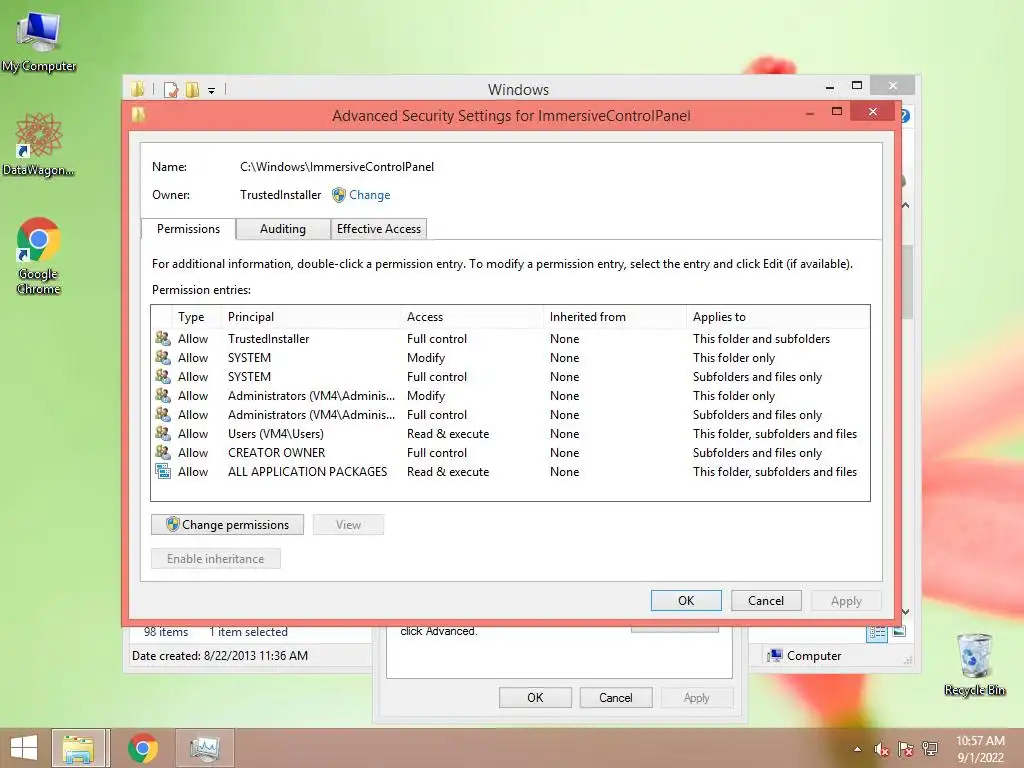The image size is (1024, 768).
Task: Click the Properties quick access icon
Action: pos(171,89)
